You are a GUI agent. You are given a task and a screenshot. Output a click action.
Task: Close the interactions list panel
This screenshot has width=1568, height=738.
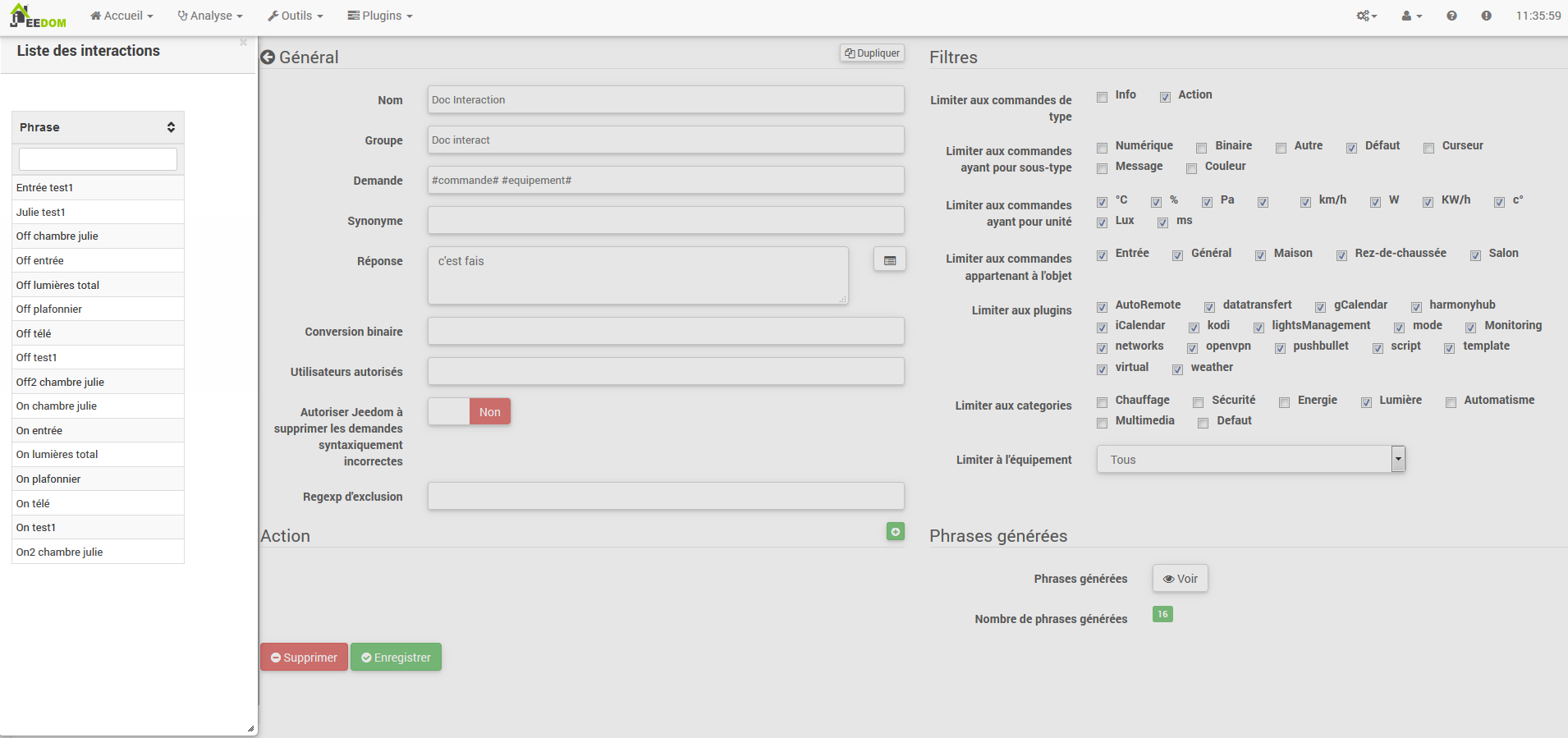coord(243,42)
